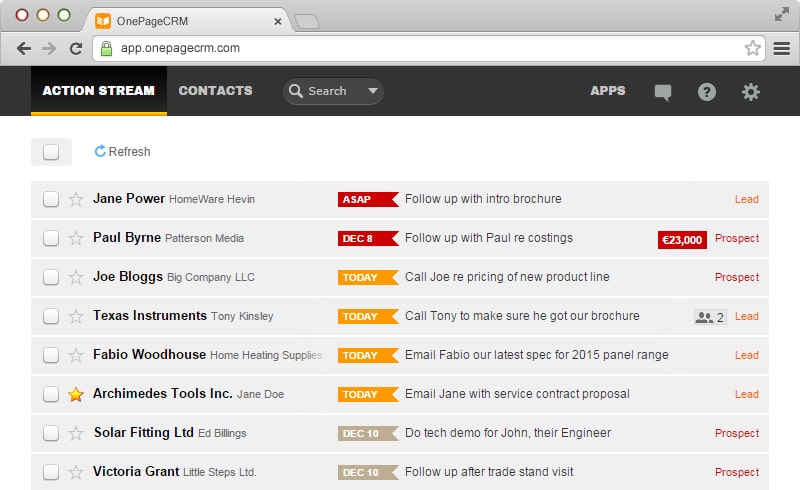Image resolution: width=800 pixels, height=490 pixels.
Task: Tick the select-all checkbox beside Refresh
Action: [51, 152]
